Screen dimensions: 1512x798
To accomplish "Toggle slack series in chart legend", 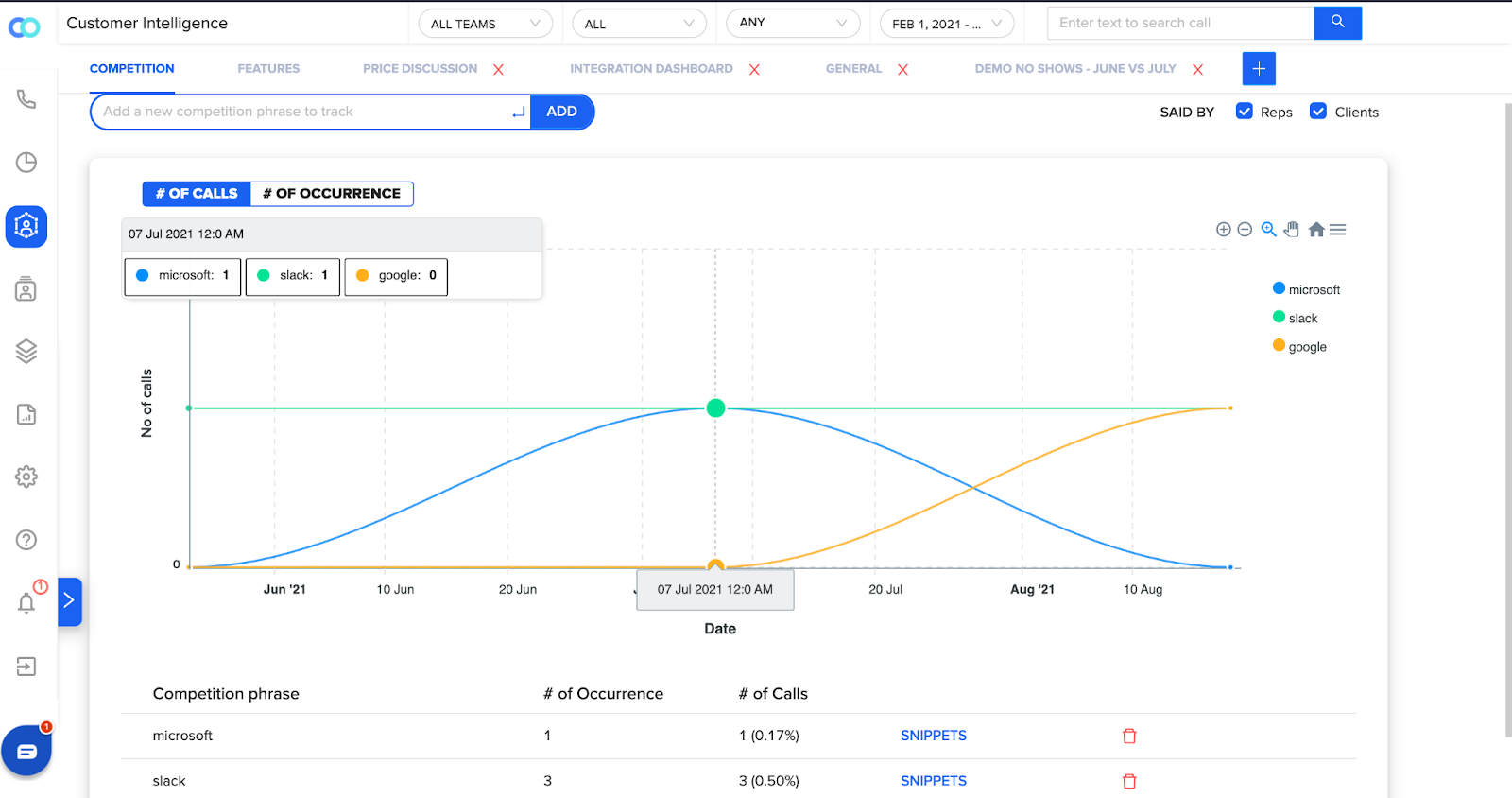I will pos(1296,318).
